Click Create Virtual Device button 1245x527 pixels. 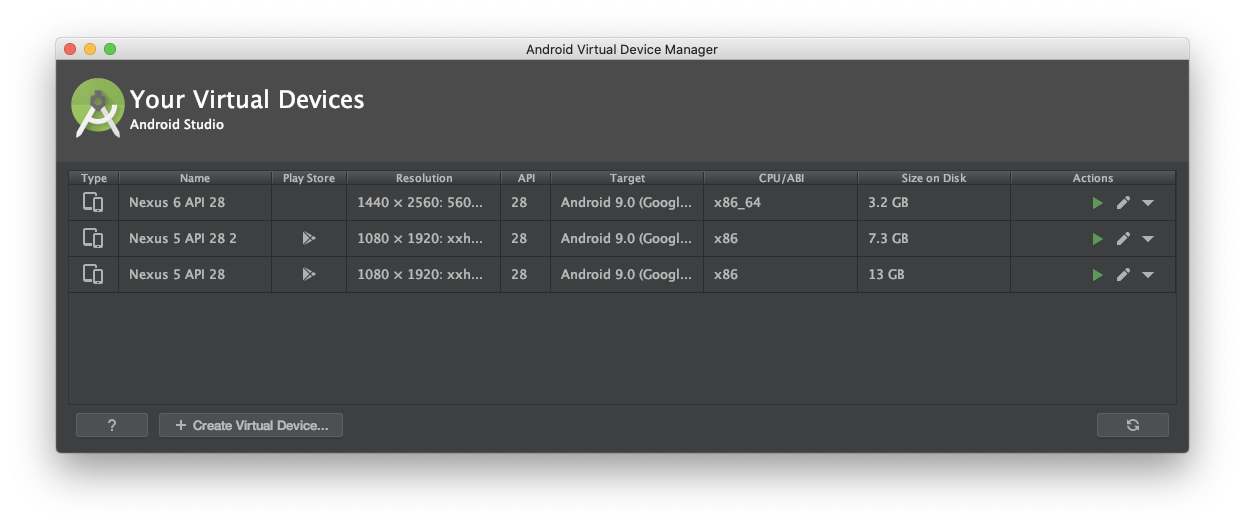point(251,425)
